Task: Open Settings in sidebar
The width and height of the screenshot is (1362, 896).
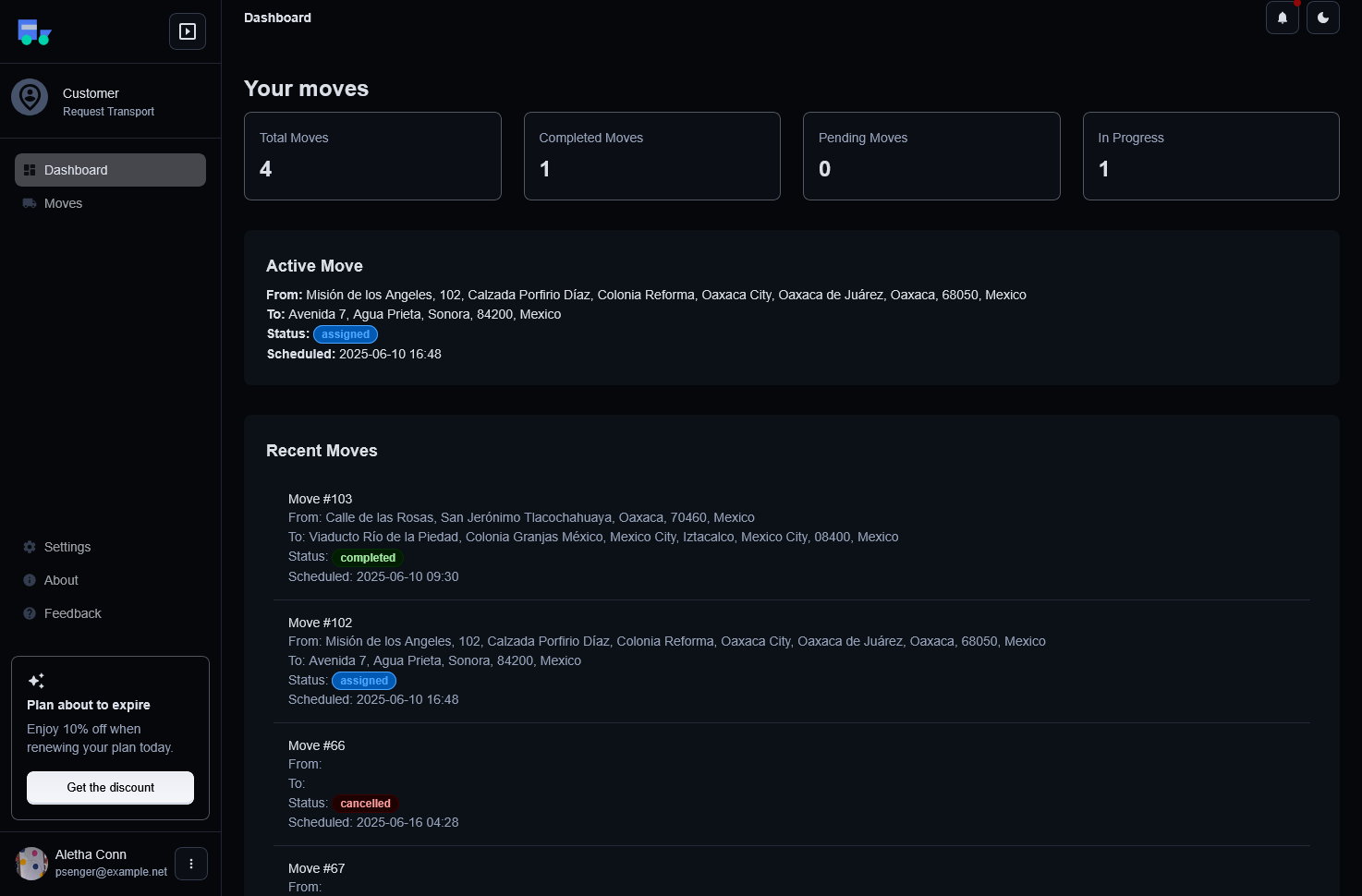Action: [x=110, y=547]
